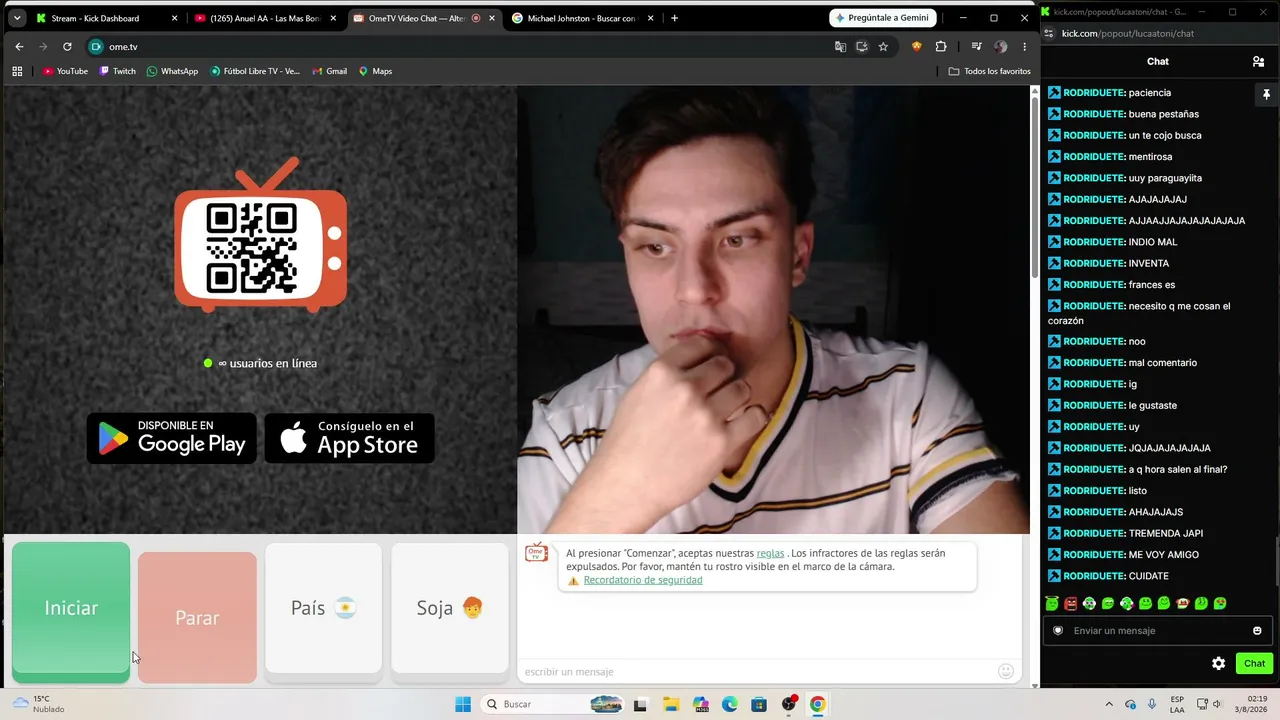Image resolution: width=1280 pixels, height=720 pixels.
Task: Open the Twitch bookmark
Action: (x=117, y=71)
